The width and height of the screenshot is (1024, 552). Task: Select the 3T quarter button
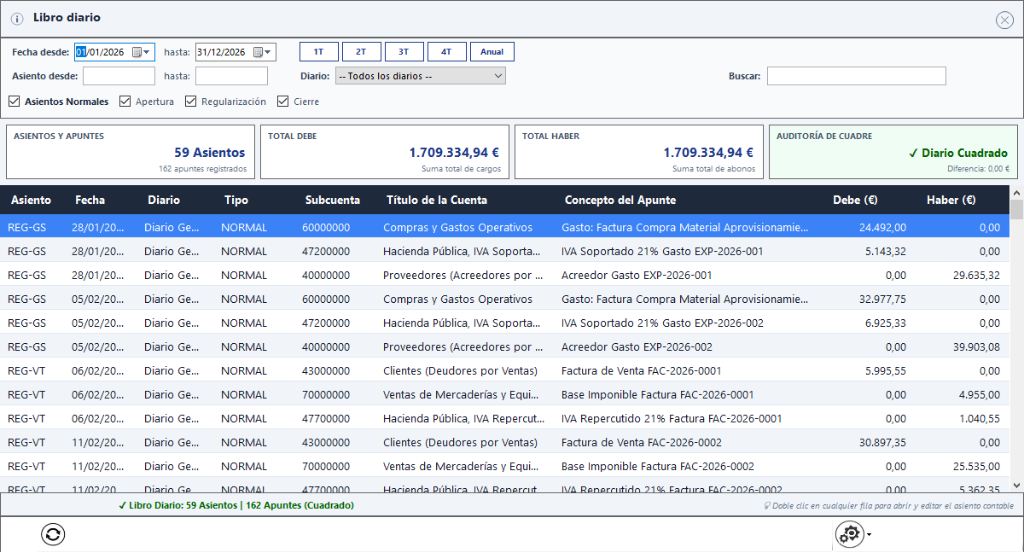(x=404, y=52)
